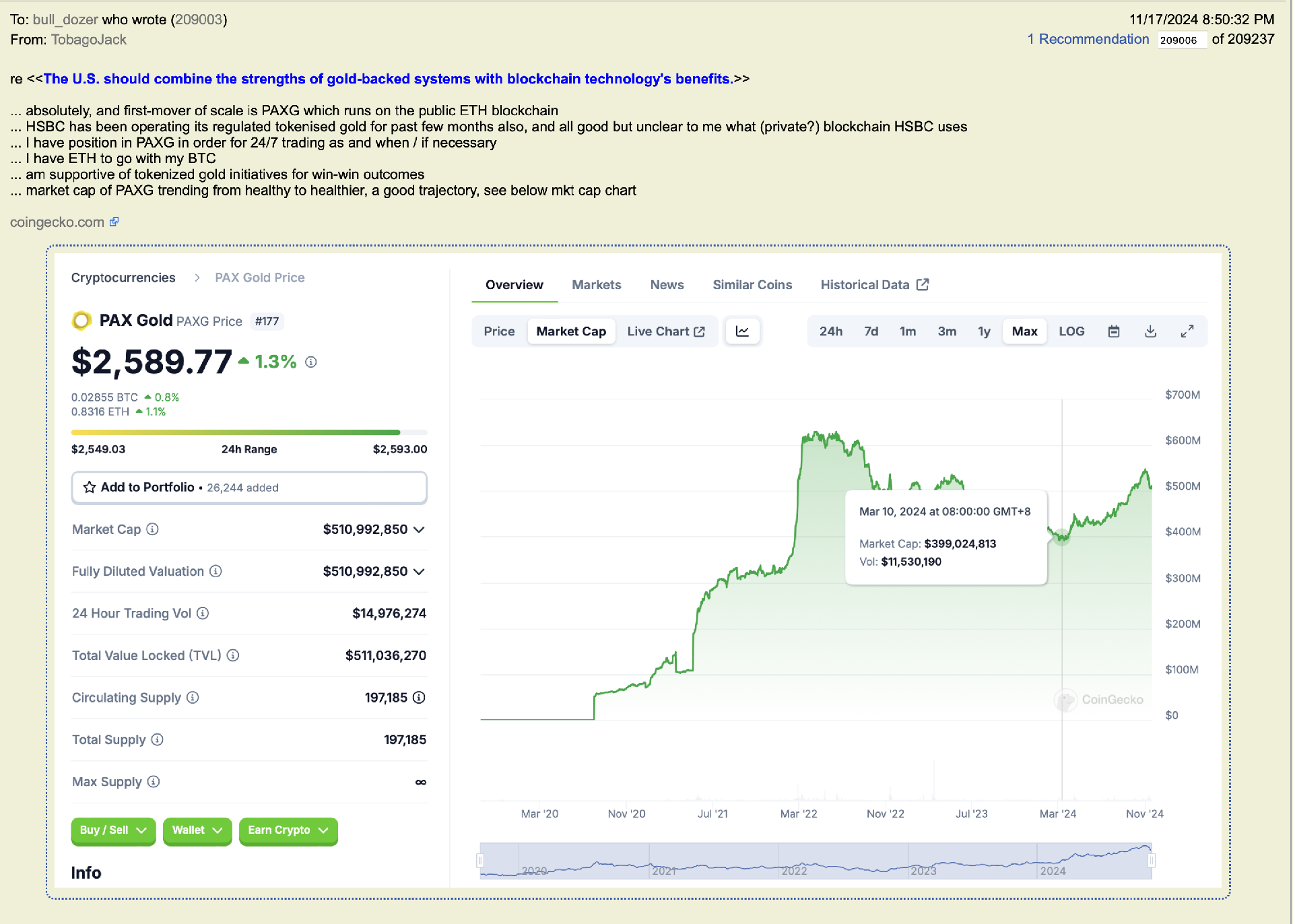Viewport: 1293px width, 924px height.
Task: Toggle the LOG scale option
Action: pos(1071,331)
